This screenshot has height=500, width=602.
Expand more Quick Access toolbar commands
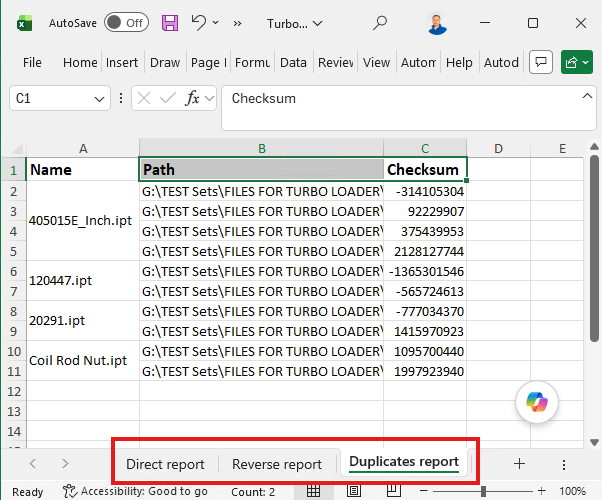click(x=237, y=23)
